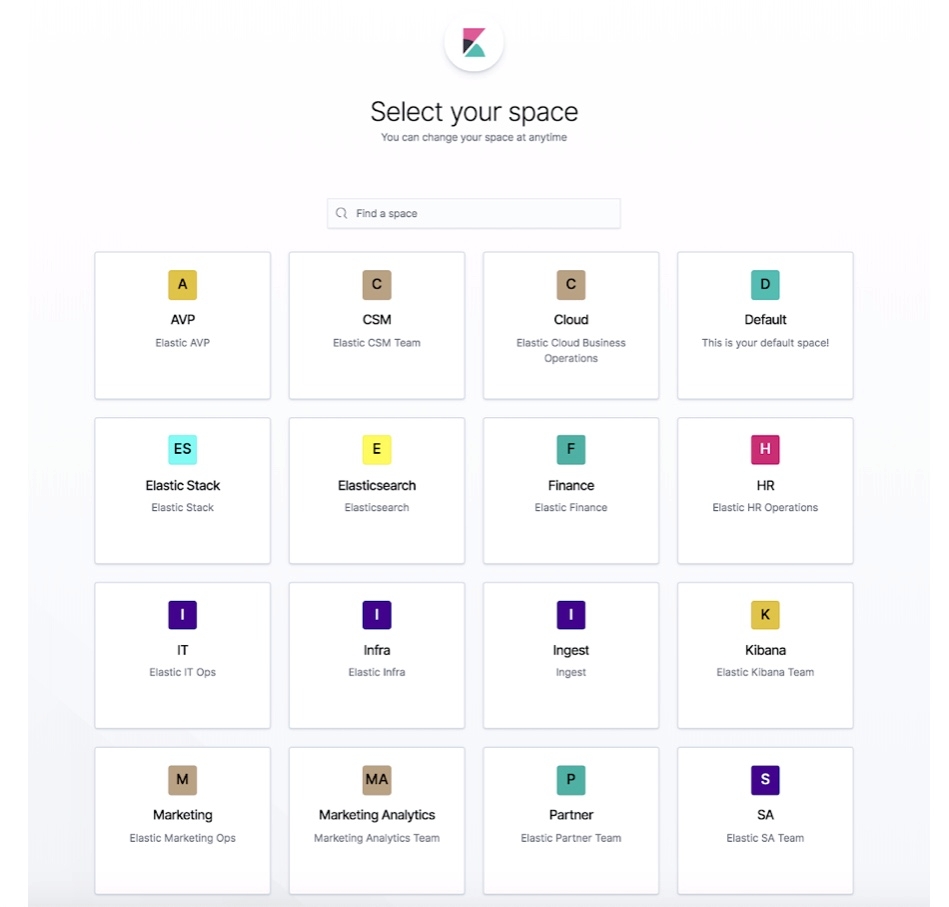Screen dimensions: 949x907
Task: Select the pink H HR avatar
Action: point(765,450)
